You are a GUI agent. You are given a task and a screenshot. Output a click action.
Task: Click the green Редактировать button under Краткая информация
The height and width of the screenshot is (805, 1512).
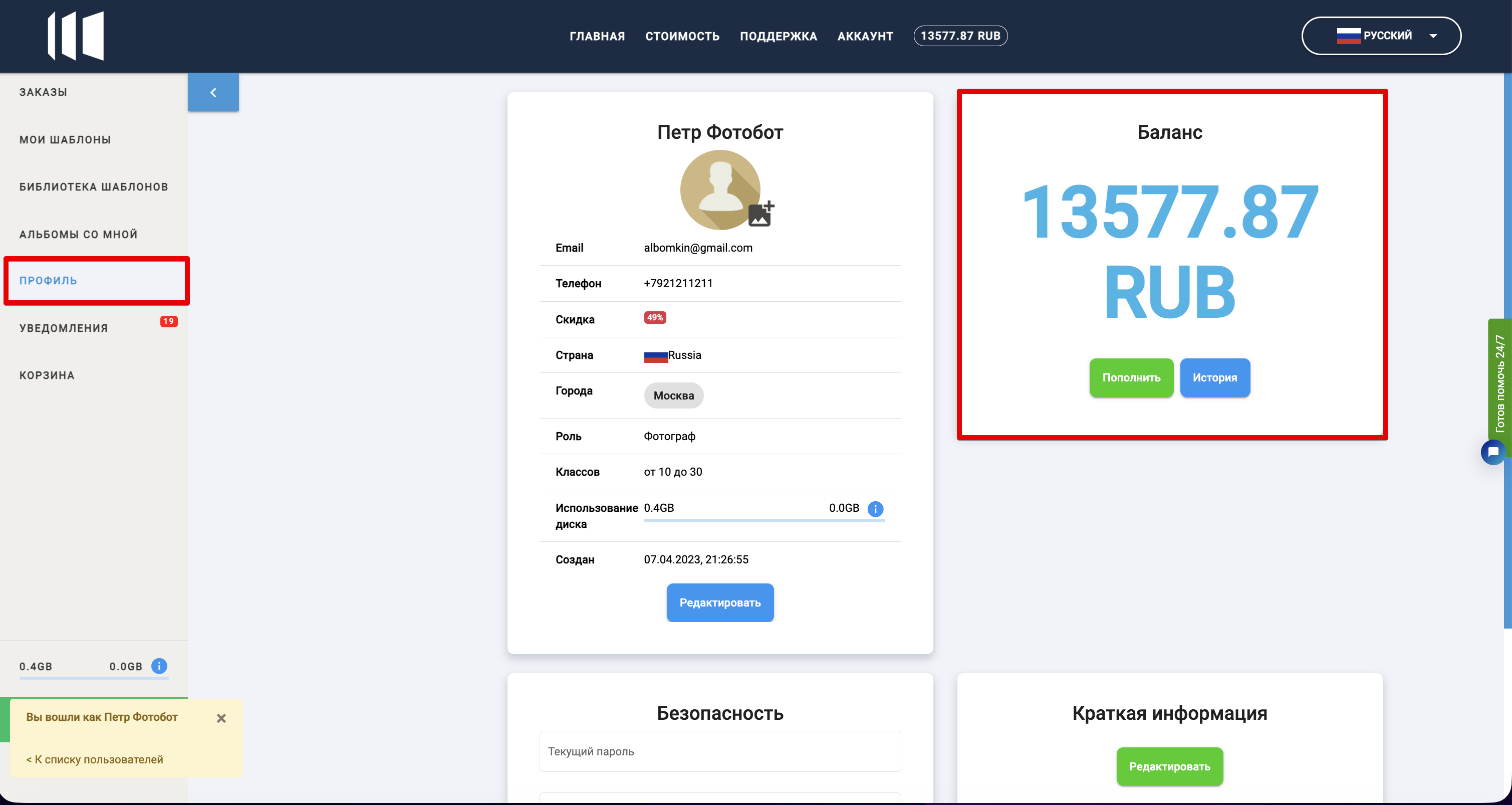[x=1169, y=766]
